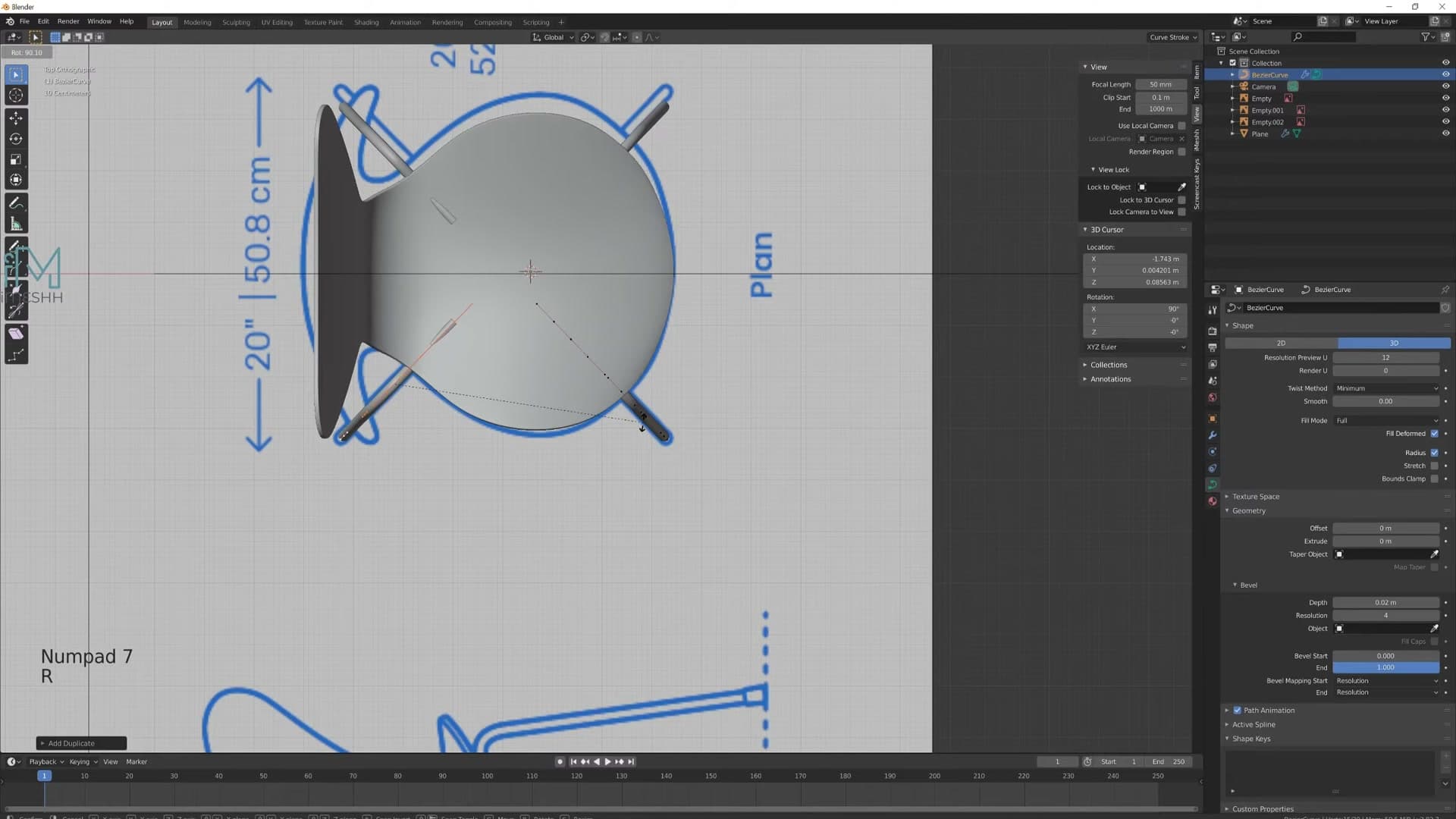Jump to the timeline end frame
The image size is (1456, 819).
click(x=631, y=761)
